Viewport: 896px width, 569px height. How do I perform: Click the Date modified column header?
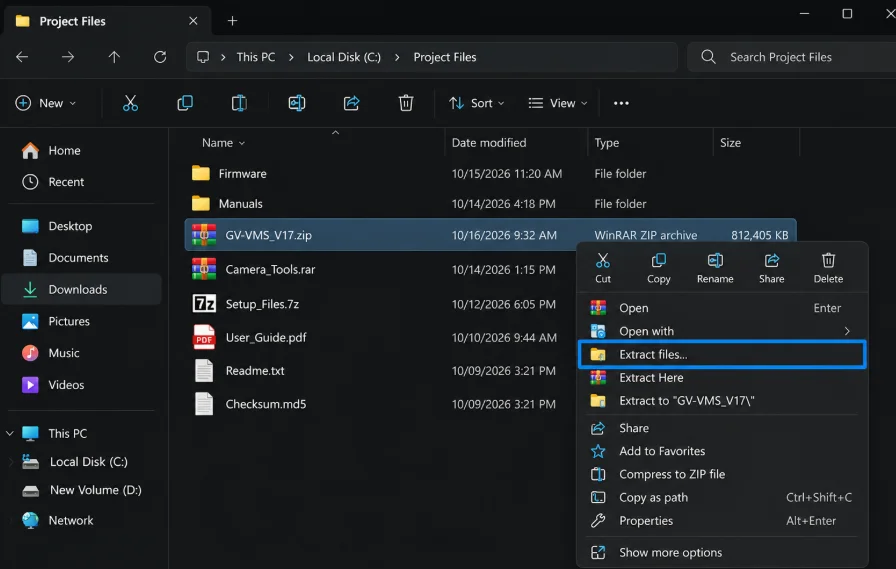(489, 143)
